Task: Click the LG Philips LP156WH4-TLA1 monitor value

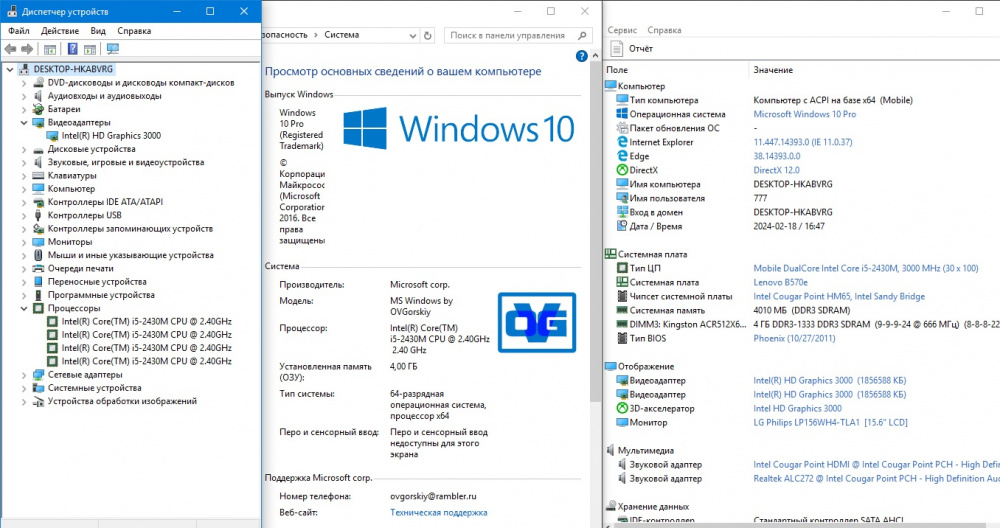Action: (830, 423)
